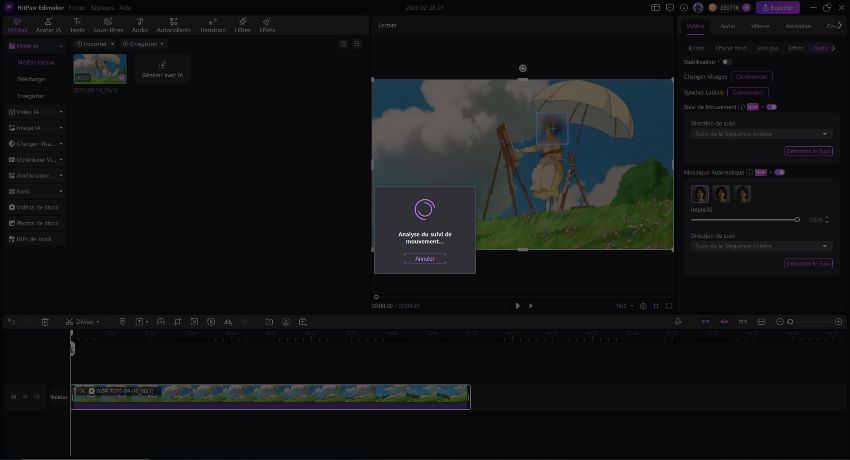Screen dimensions: 850x460
Task: Toggle the Stabilisation switch
Action: click(727, 62)
